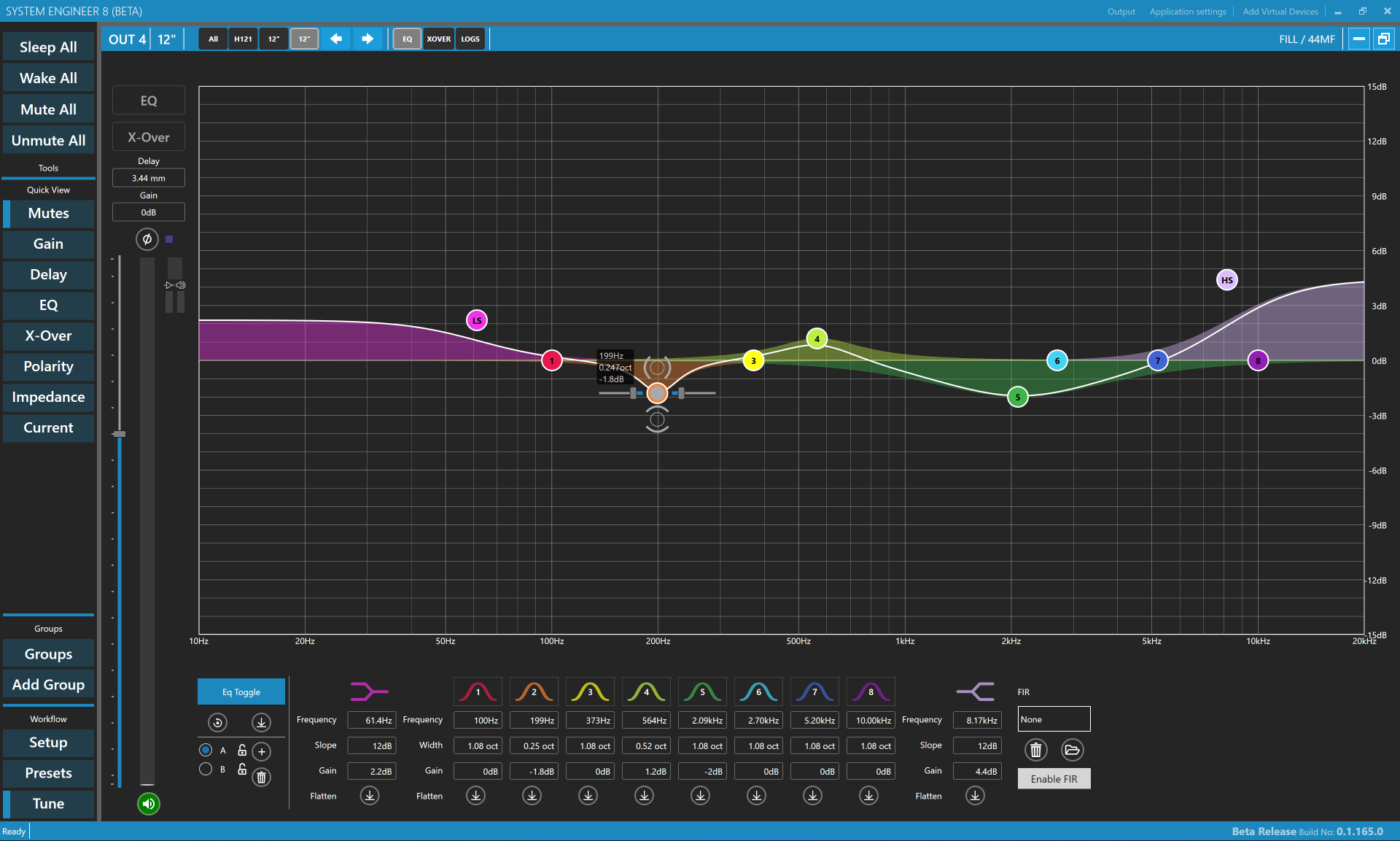This screenshot has width=1400, height=841.
Task: Click the previous output left arrow
Action: [336, 39]
